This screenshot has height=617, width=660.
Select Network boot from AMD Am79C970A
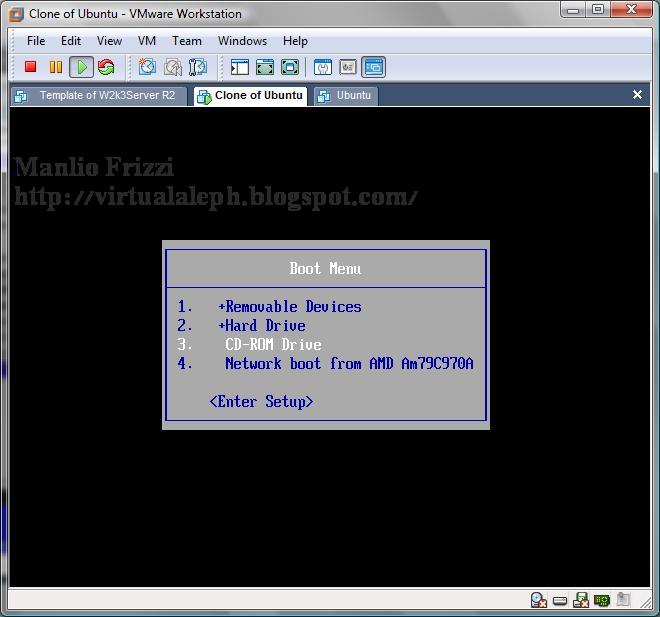[x=349, y=364]
